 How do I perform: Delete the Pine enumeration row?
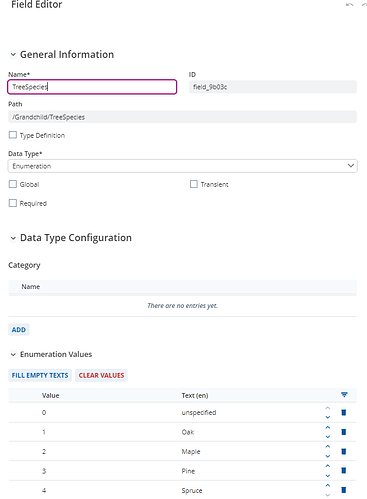(x=344, y=470)
